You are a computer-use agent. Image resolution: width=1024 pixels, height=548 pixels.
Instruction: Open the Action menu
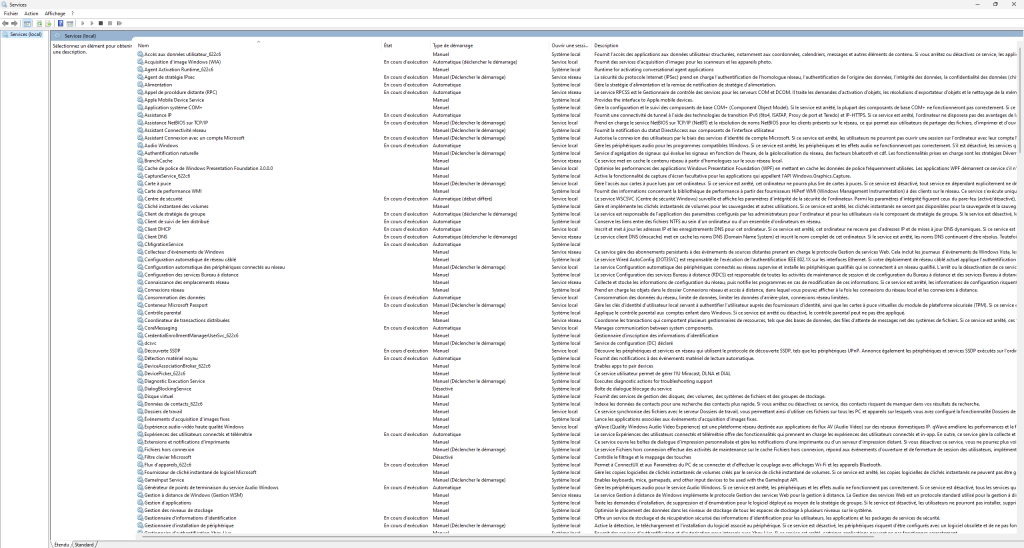tap(31, 14)
